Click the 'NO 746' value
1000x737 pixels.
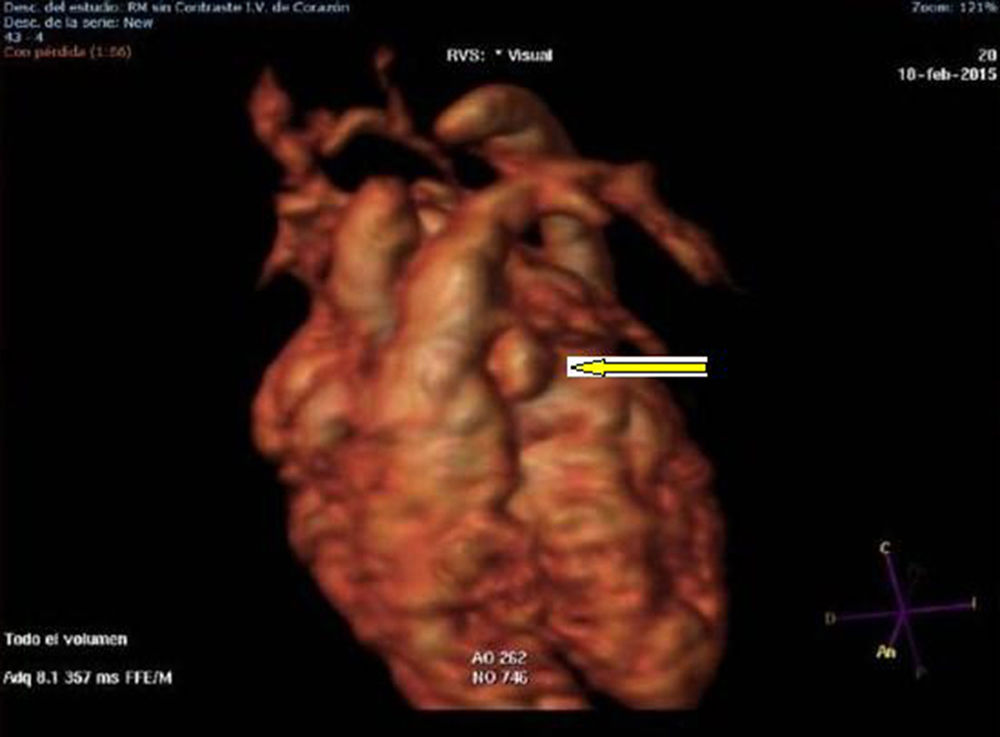(x=502, y=679)
